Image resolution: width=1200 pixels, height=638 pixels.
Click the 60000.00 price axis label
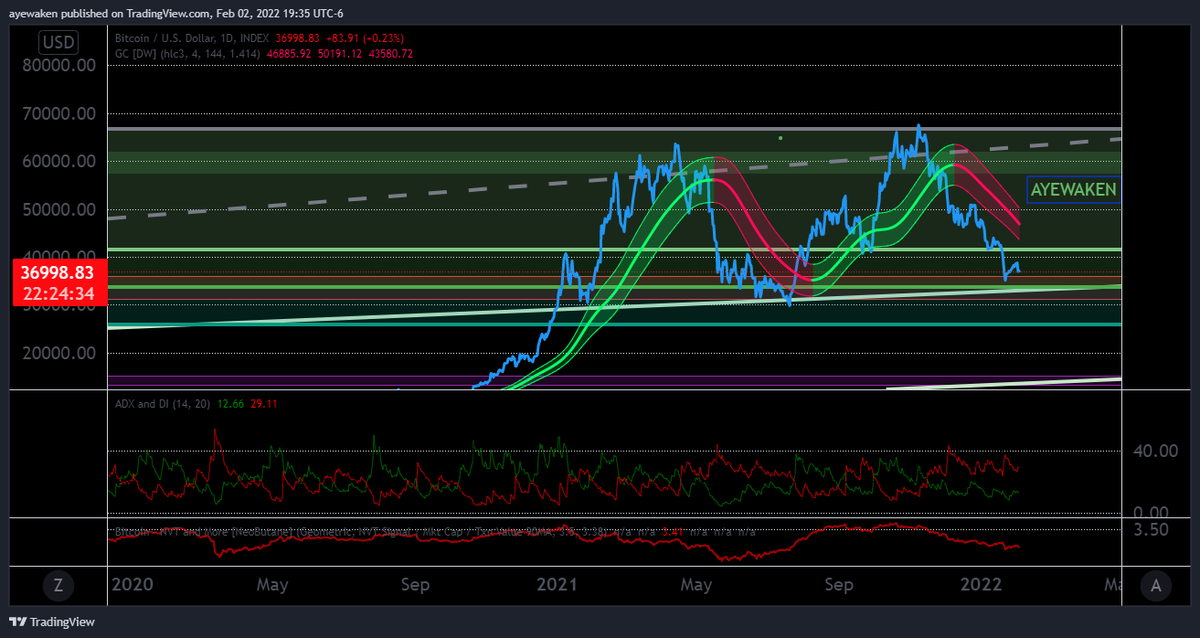[x=60, y=161]
